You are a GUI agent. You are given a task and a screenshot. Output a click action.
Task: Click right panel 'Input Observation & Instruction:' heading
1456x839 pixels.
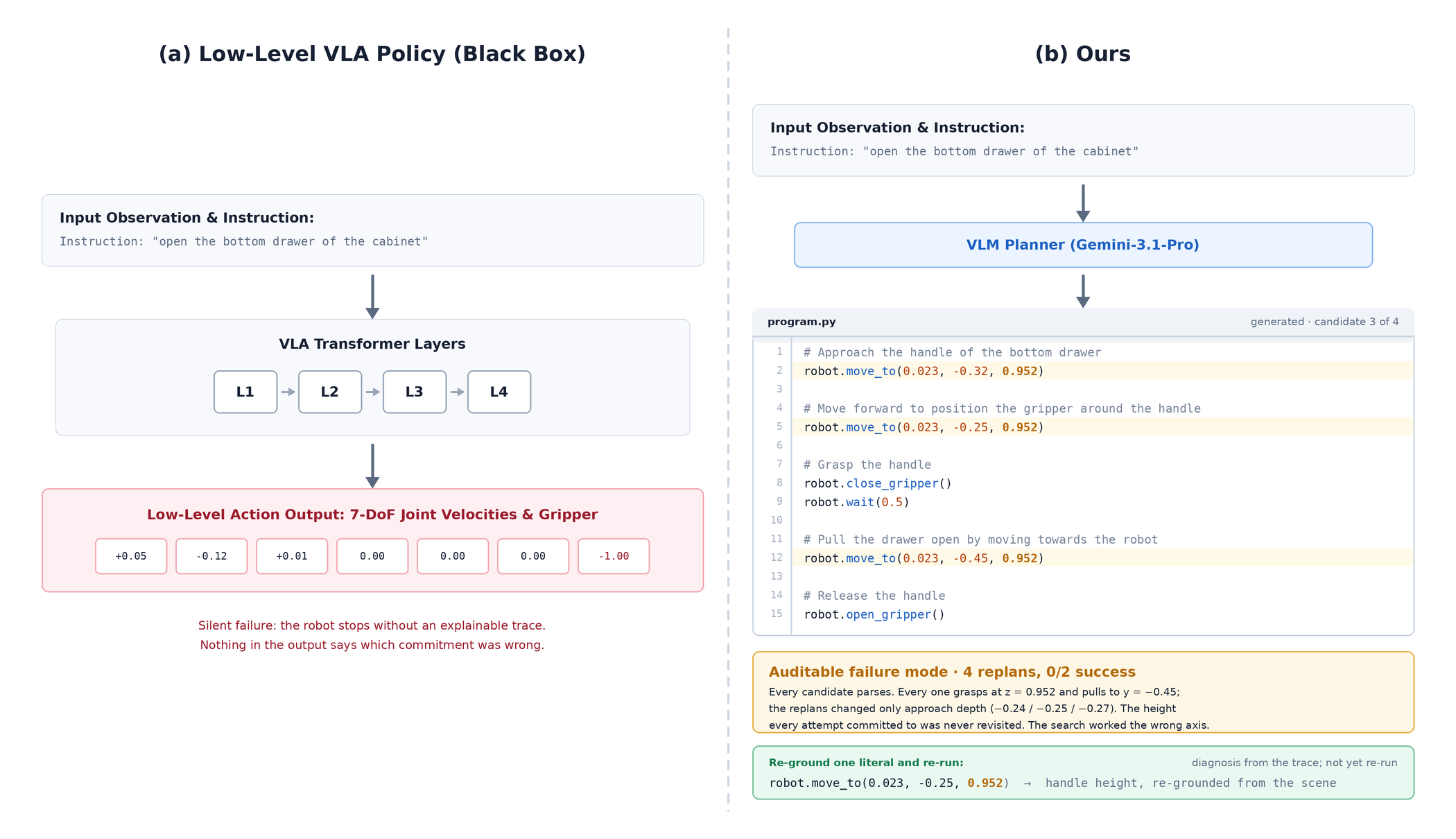click(897, 128)
